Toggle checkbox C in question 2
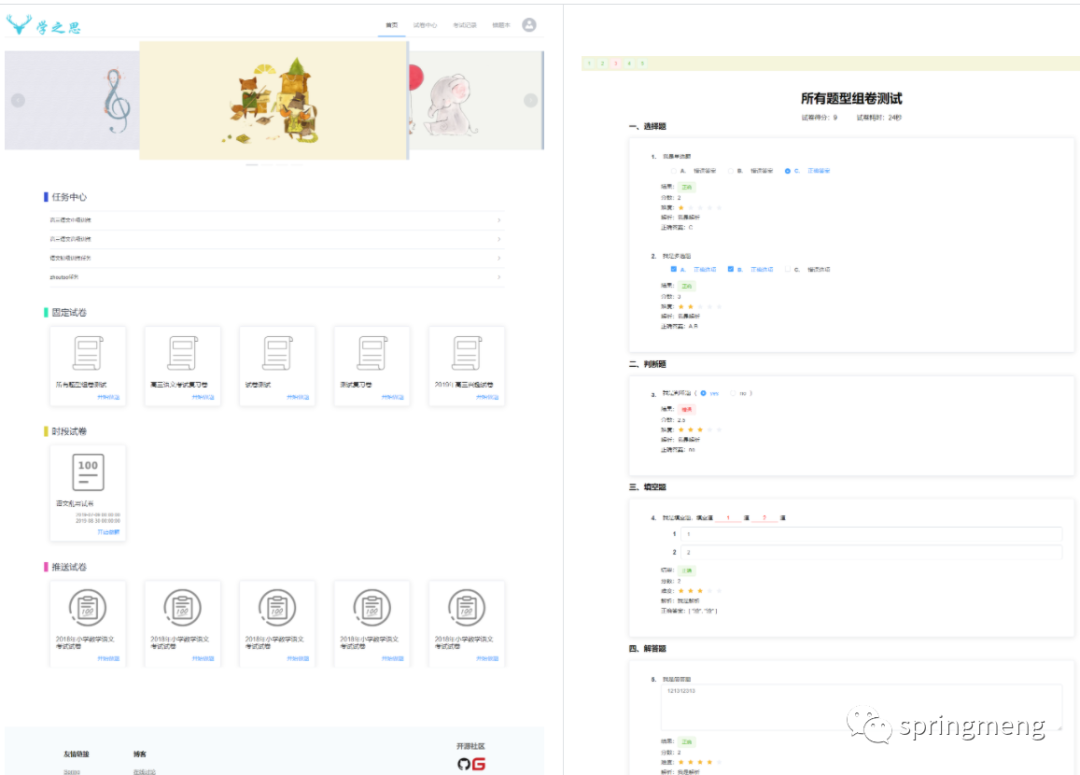 pos(788,269)
